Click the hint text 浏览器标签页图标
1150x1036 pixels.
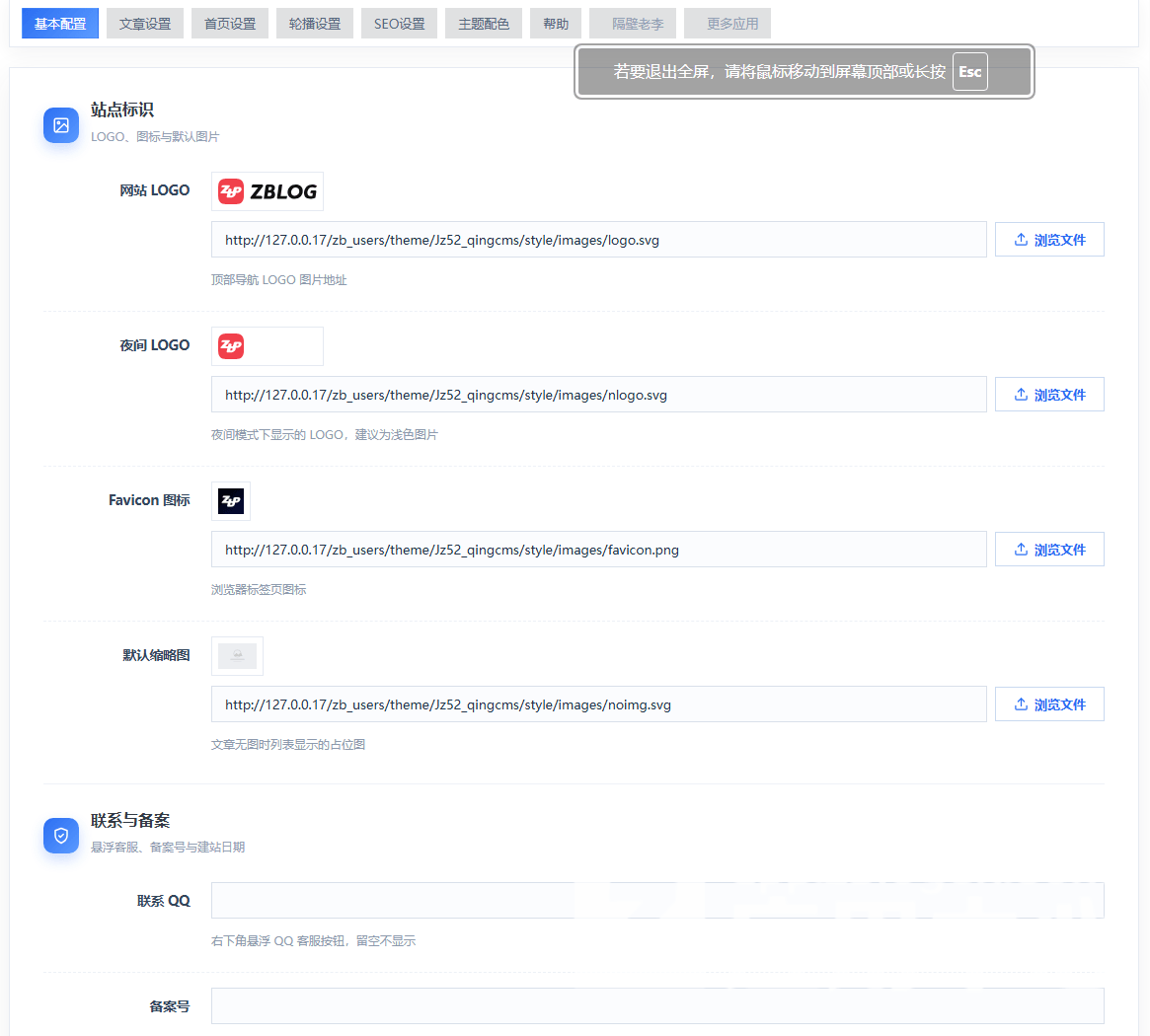point(259,589)
